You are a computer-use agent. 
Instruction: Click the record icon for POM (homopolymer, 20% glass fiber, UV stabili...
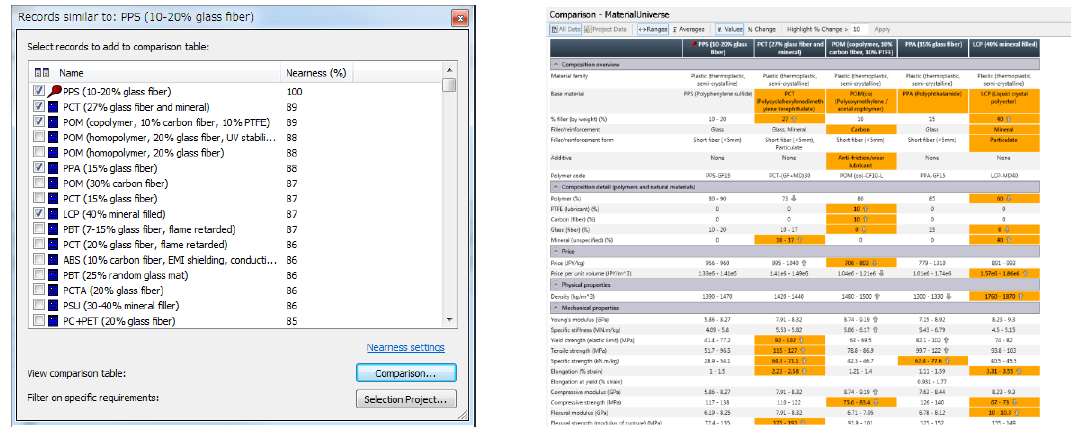[54, 138]
